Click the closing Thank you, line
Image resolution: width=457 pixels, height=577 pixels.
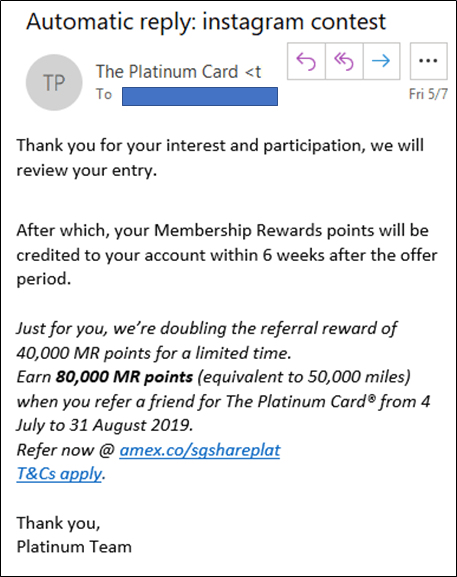point(59,523)
